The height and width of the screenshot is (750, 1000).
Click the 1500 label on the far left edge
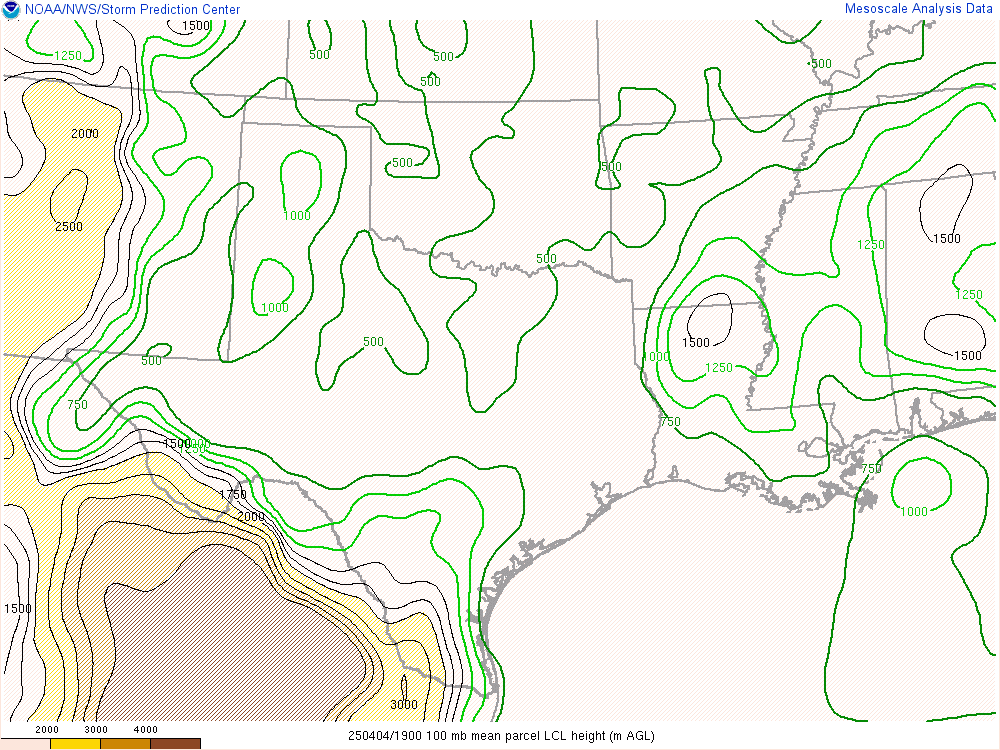(x=18, y=609)
